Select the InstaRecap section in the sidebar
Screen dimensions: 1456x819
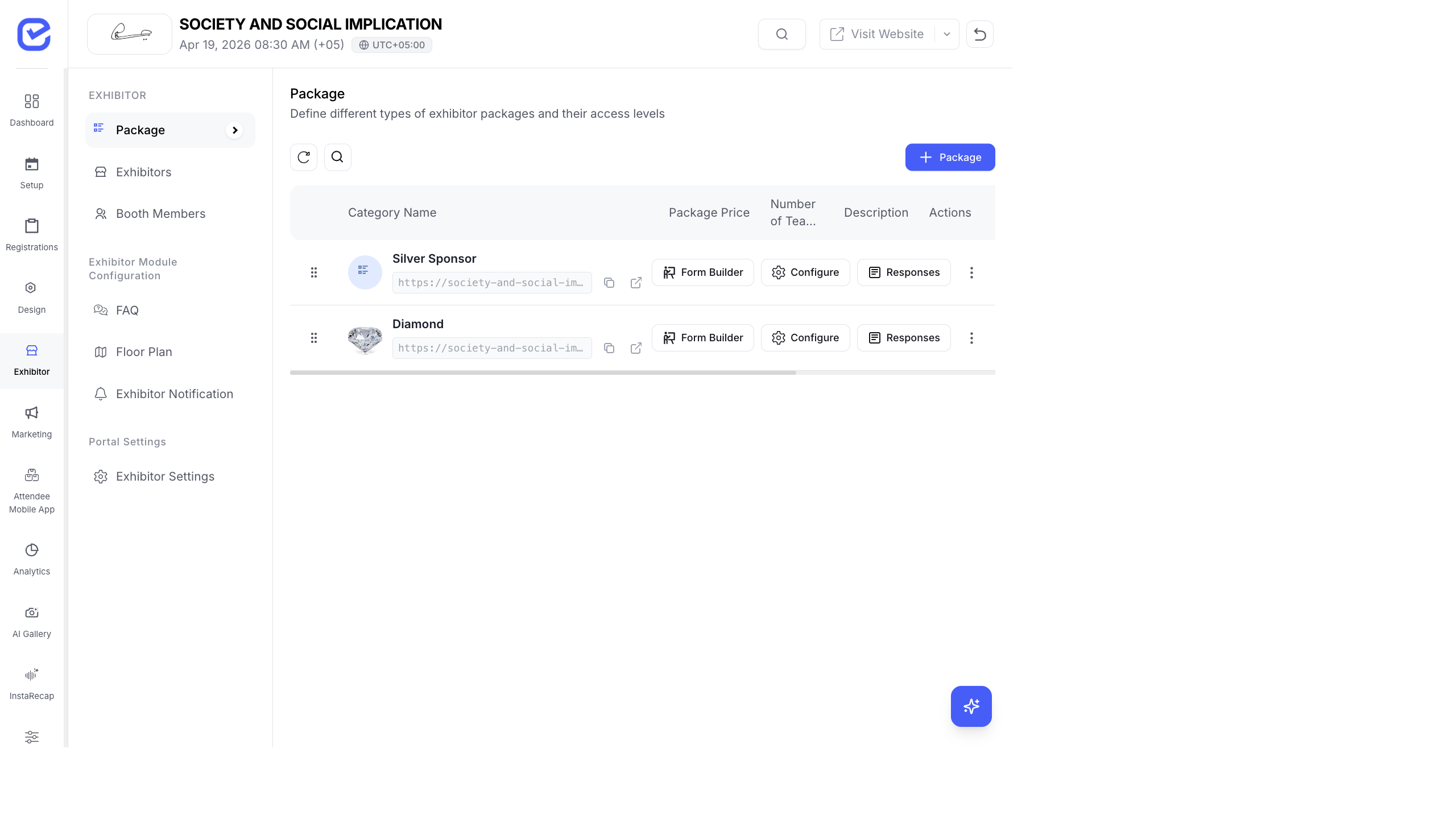pos(31,682)
